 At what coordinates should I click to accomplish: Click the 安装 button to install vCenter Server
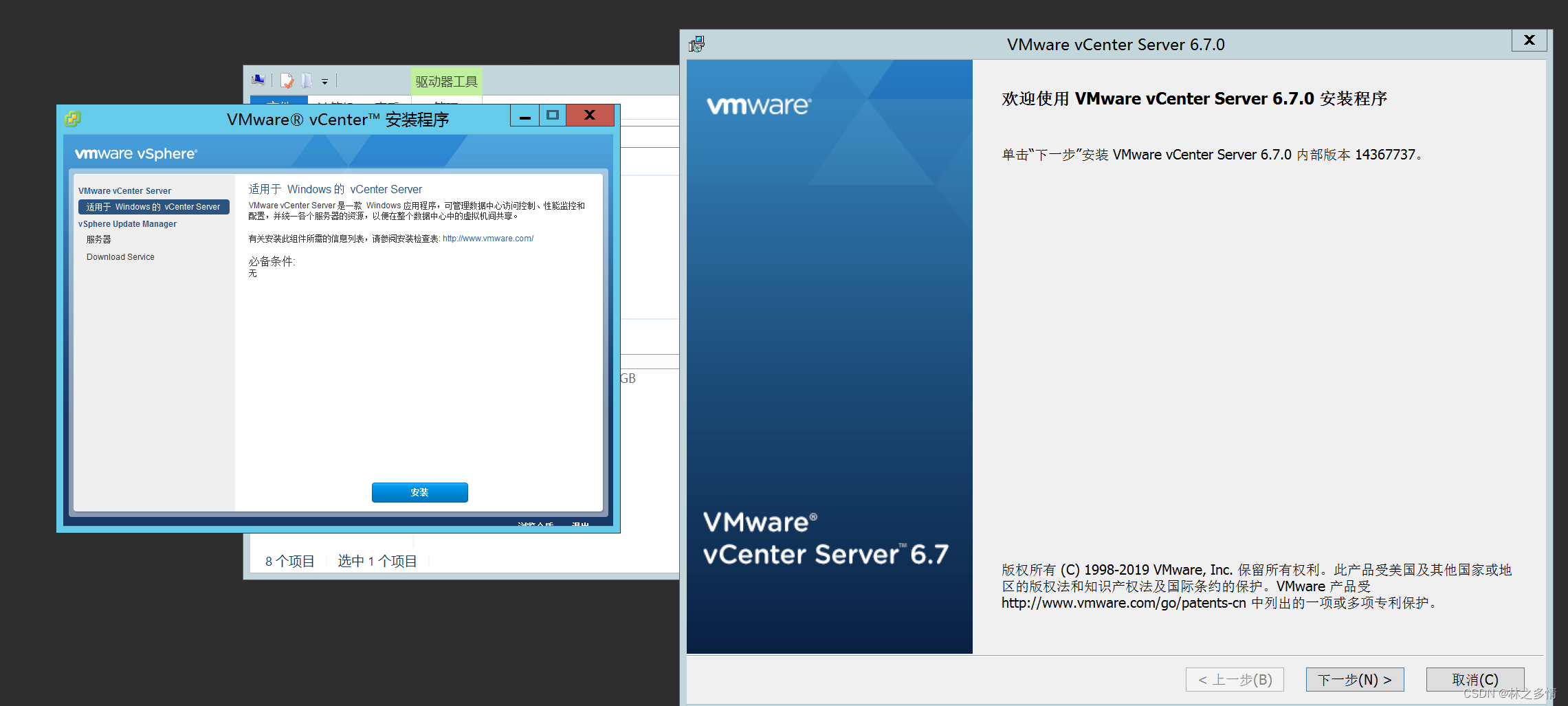419,492
